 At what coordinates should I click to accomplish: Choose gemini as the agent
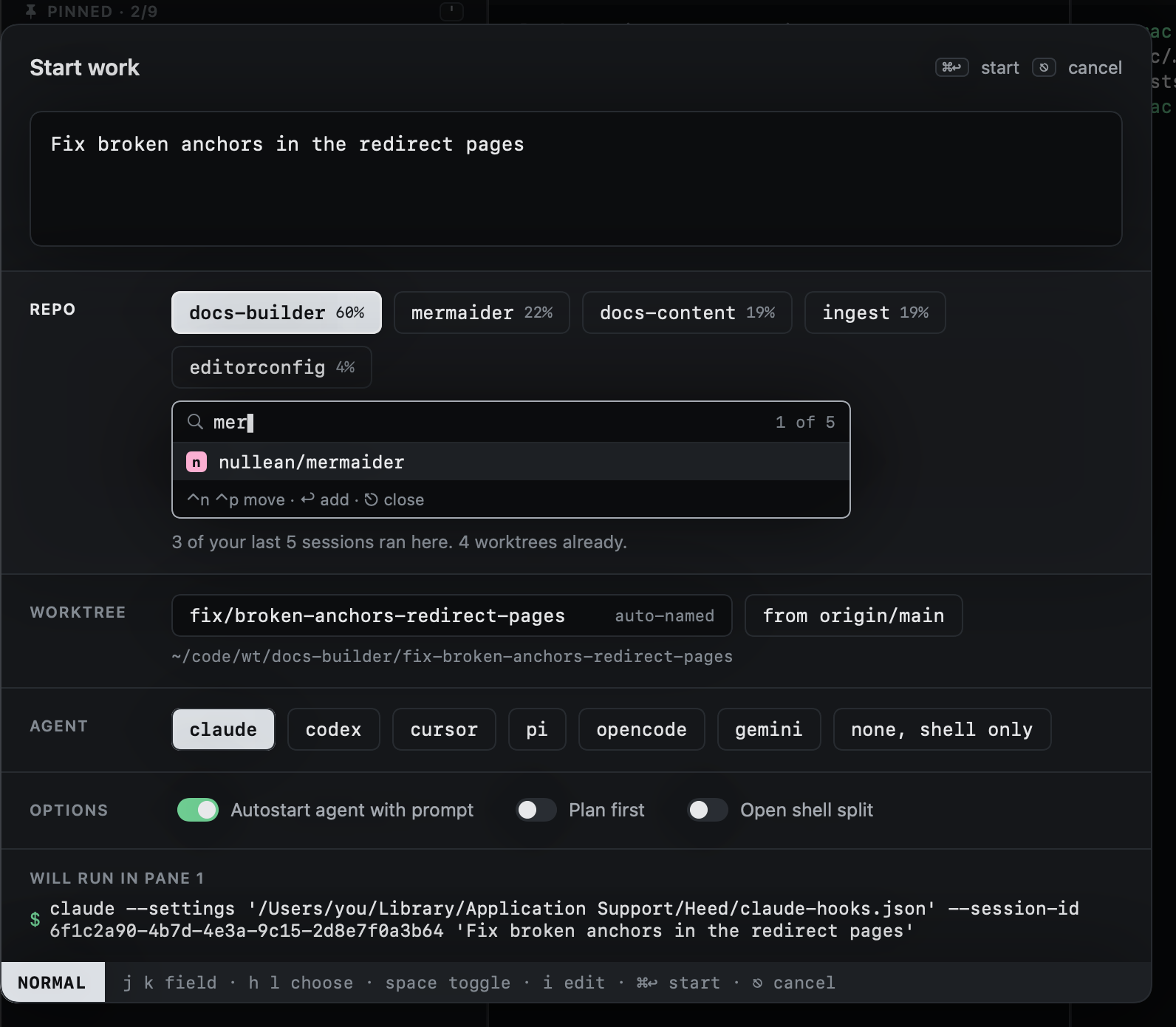click(769, 729)
